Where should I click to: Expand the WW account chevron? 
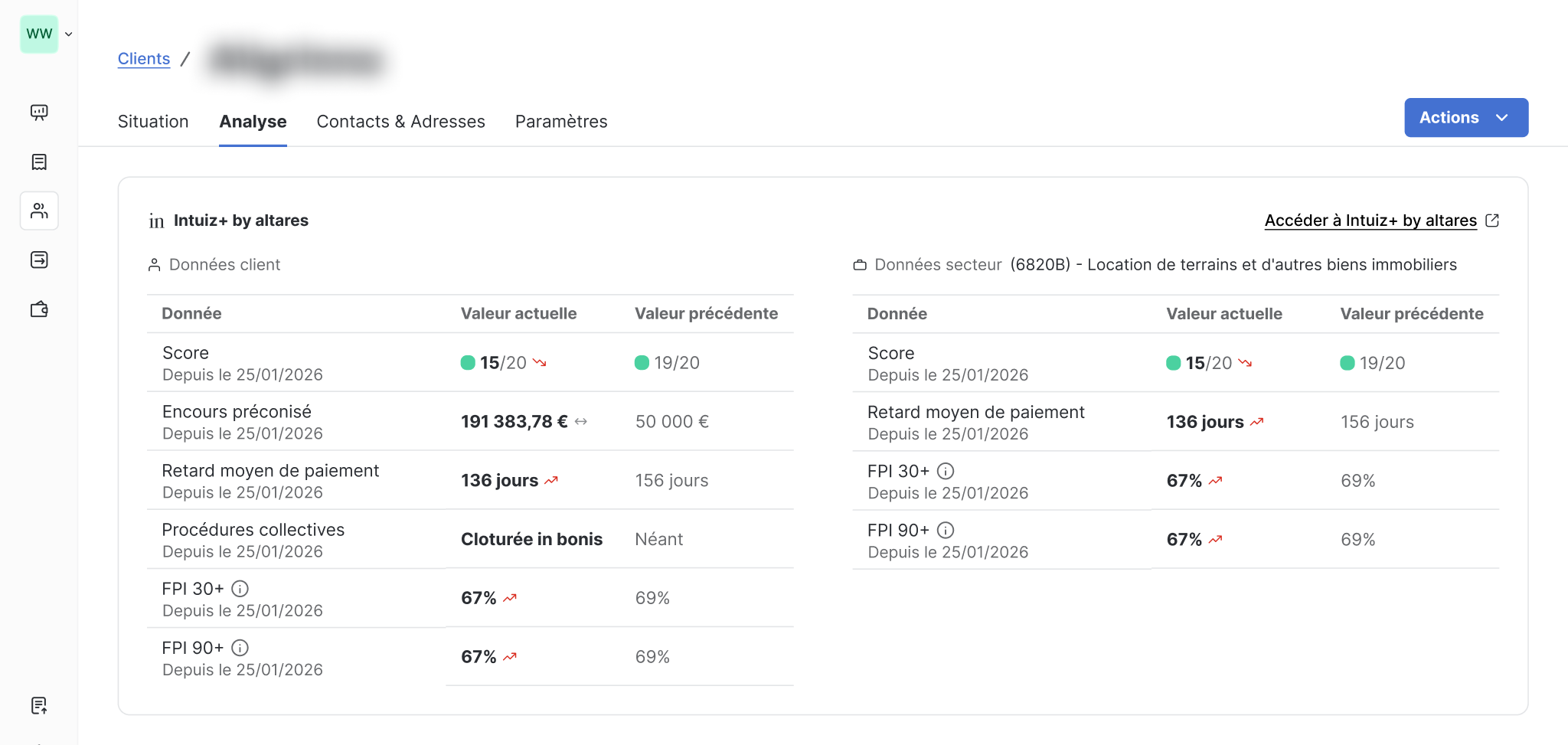[68, 34]
